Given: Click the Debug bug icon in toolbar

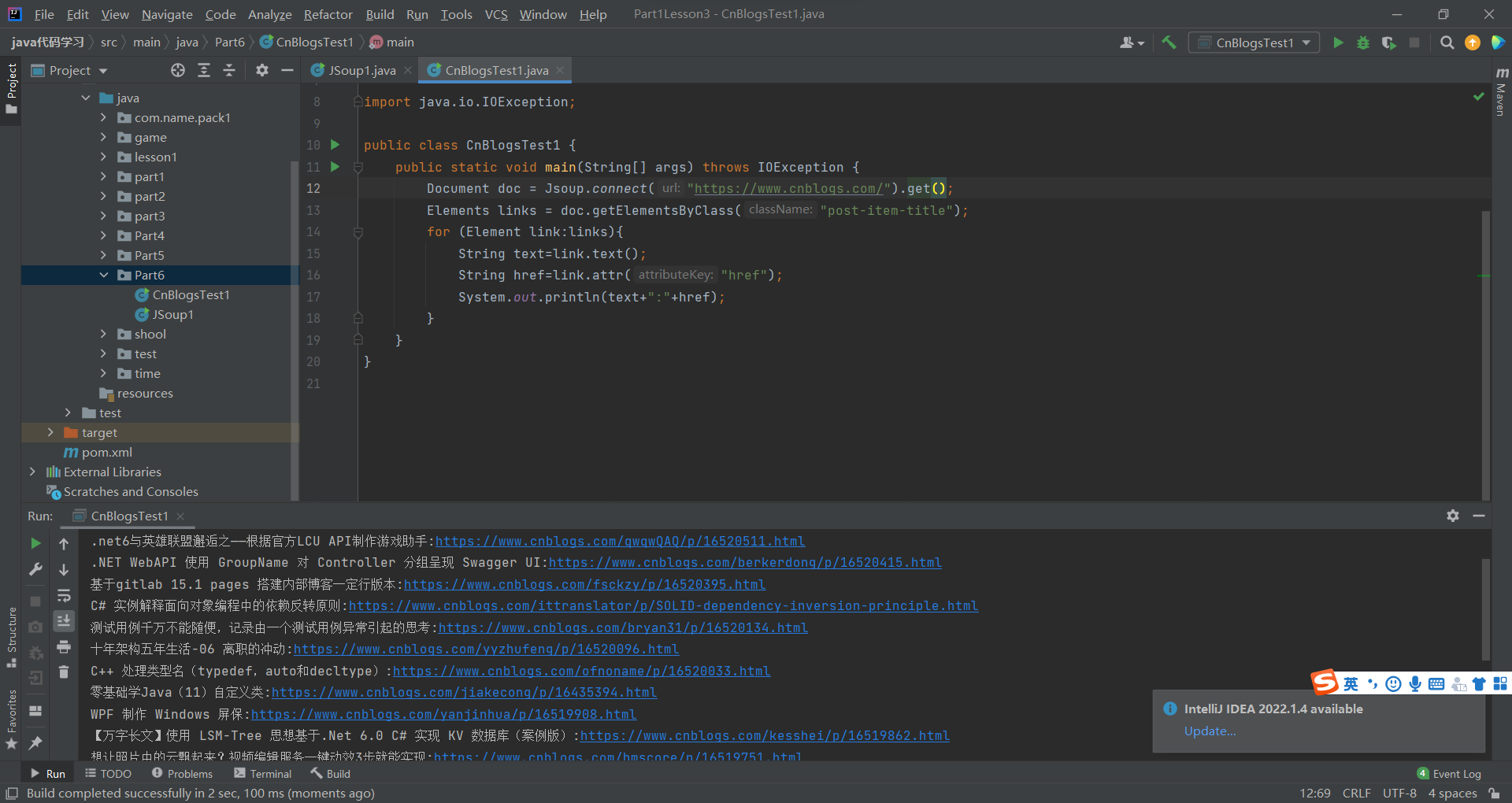Looking at the screenshot, I should point(1363,43).
